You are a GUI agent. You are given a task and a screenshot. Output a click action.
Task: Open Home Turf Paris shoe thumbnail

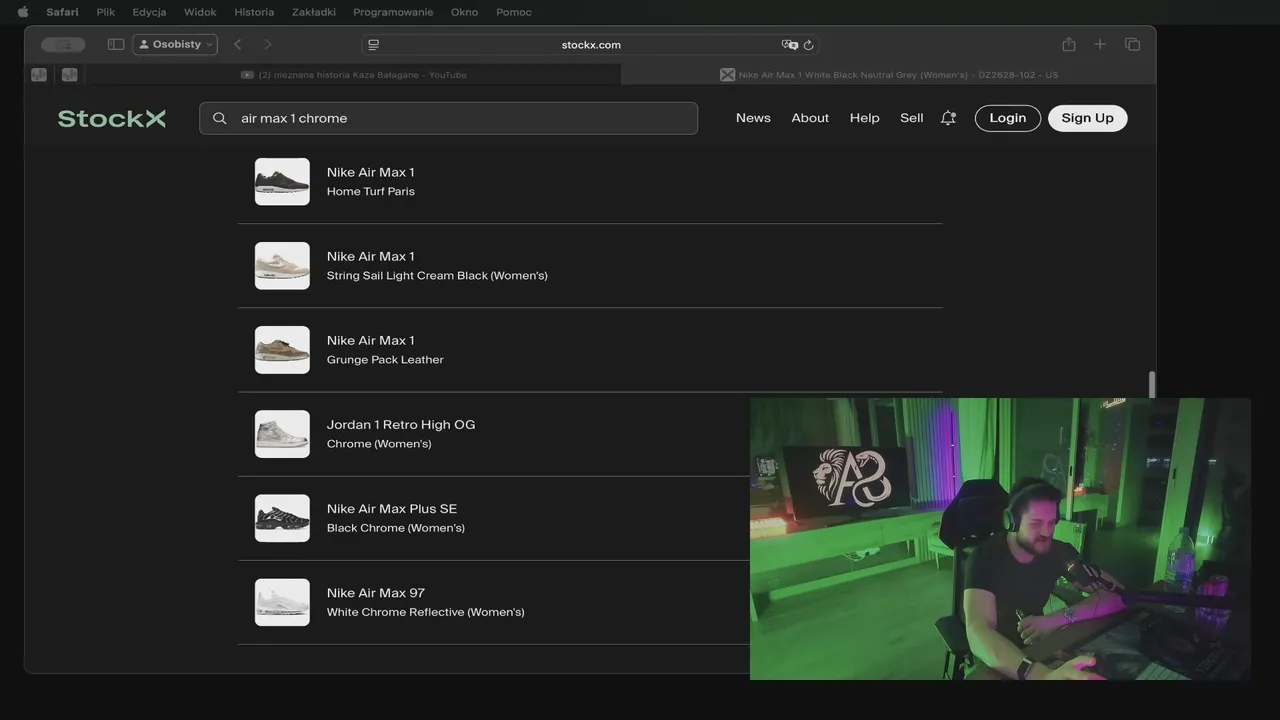click(282, 182)
